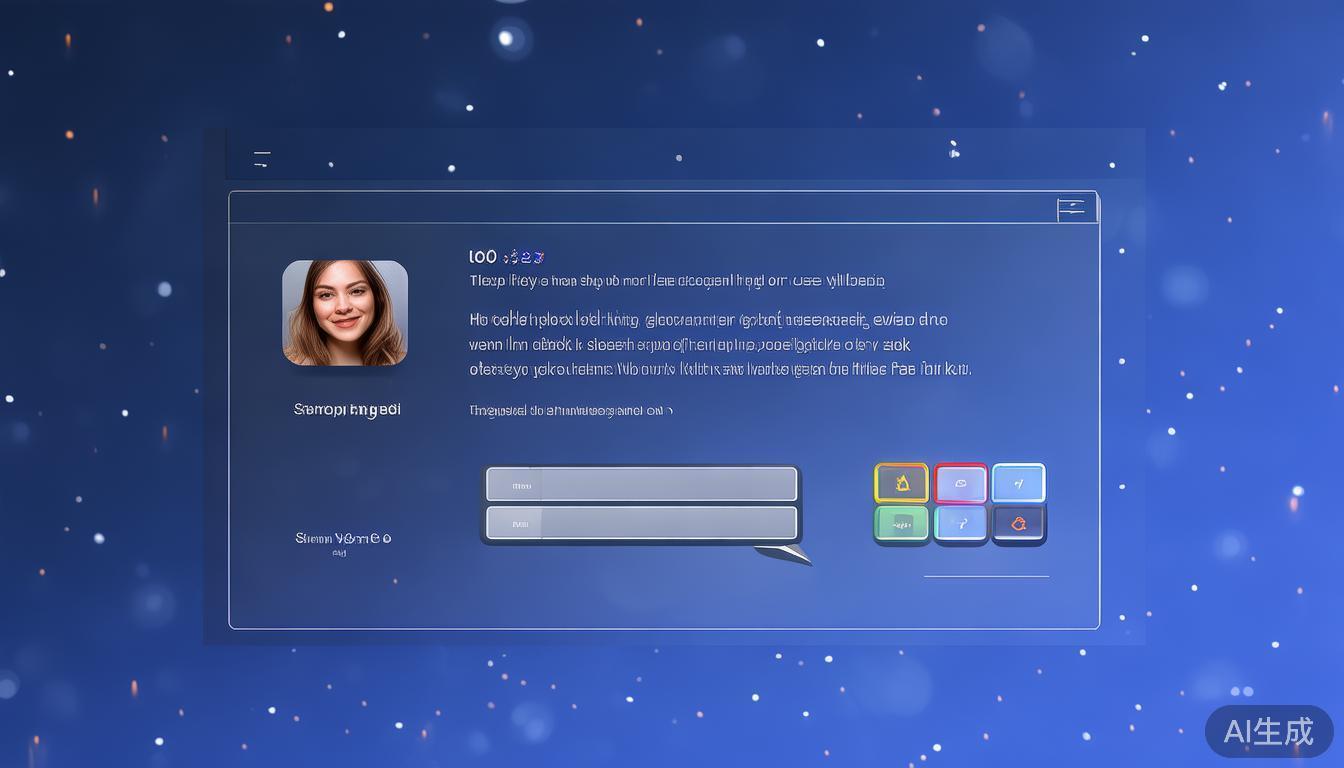Screen dimensions: 1344x768
Task: Open the hamburger menu in the top bar
Action: [262, 158]
